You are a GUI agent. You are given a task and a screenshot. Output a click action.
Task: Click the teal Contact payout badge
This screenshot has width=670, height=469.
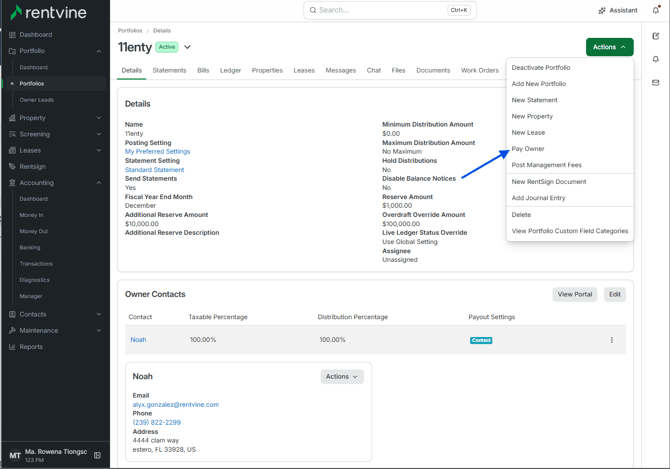481,340
